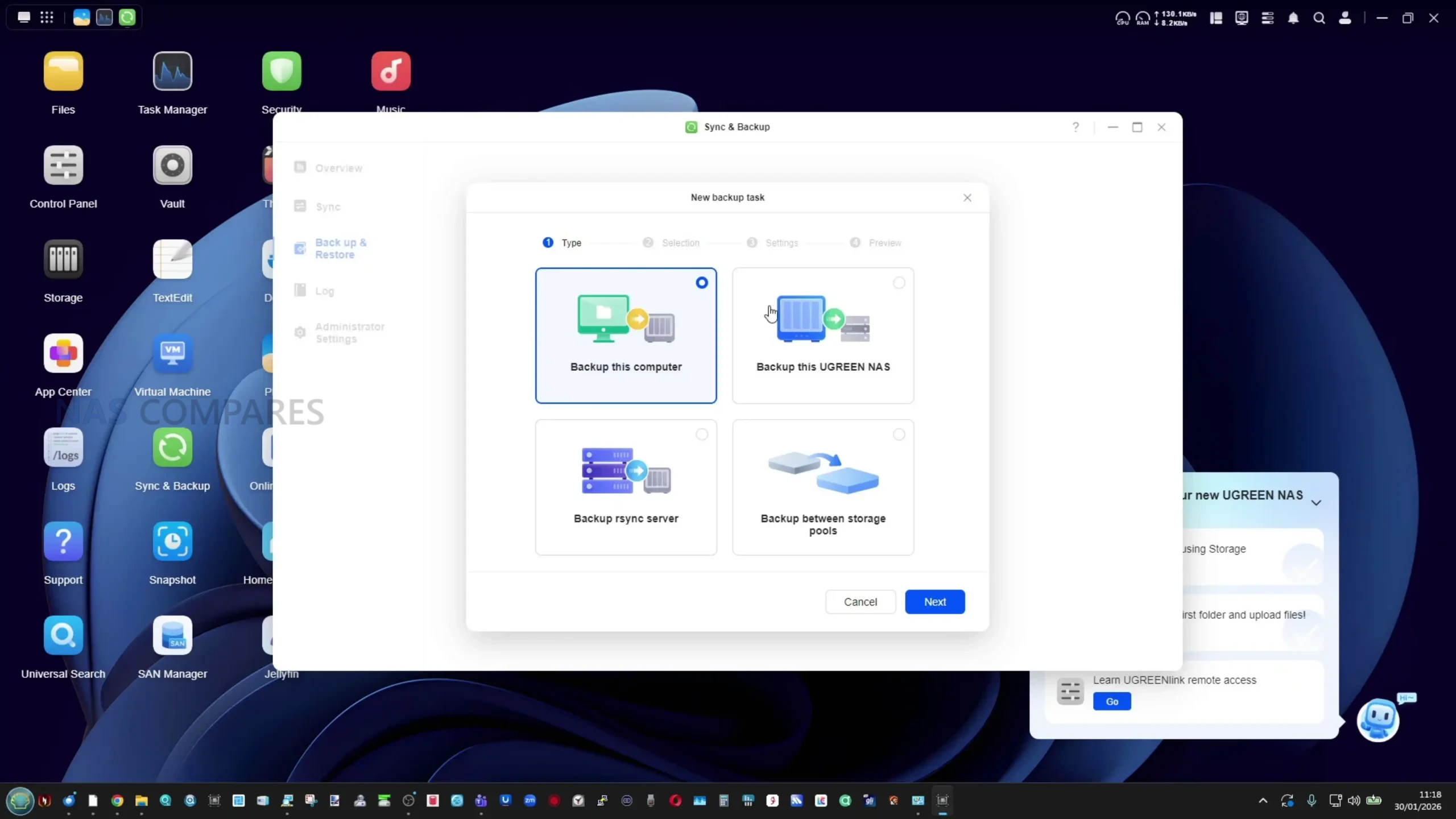Select the Backup this UGREEN NAS radio
The image size is (1456, 819).
pos(899,283)
